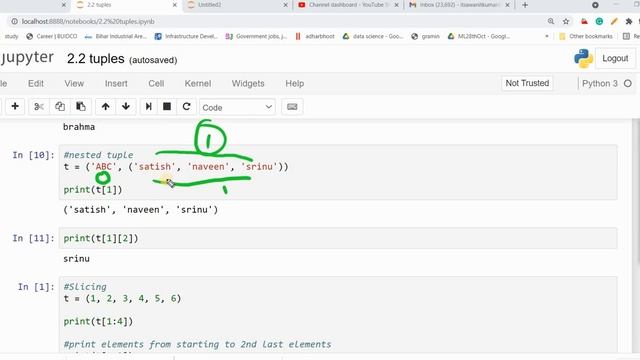Screen dimensions: 640x360
Task: Open the View menu
Action: 74,83
